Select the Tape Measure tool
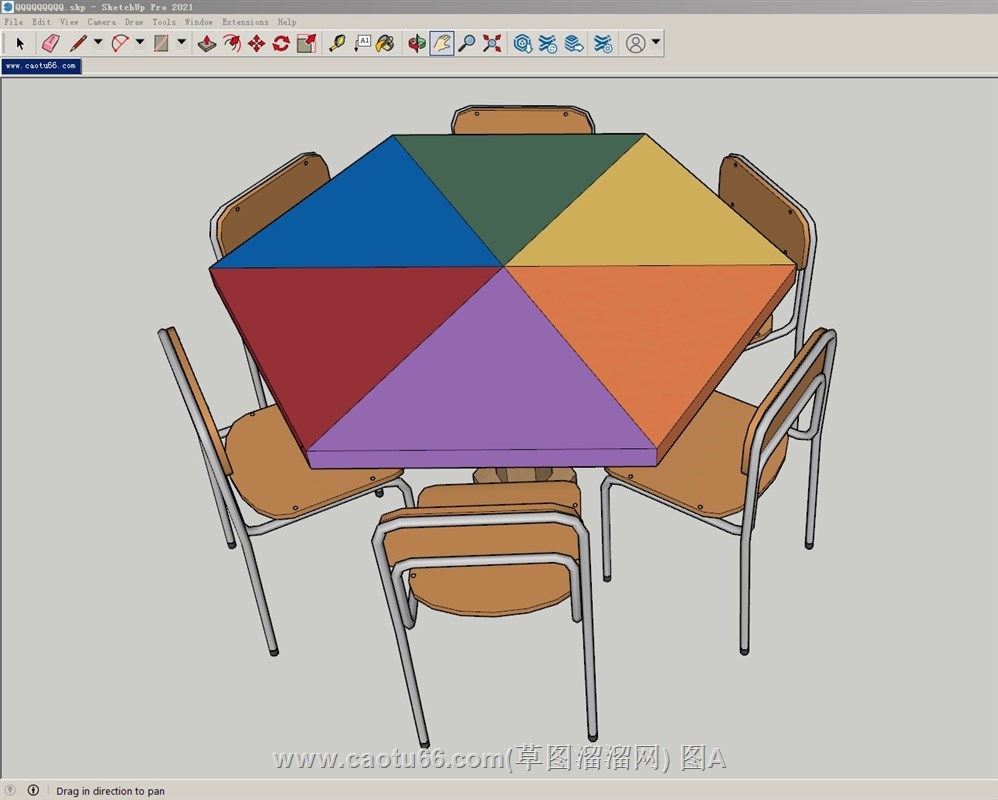This screenshot has width=998, height=800. pyautogui.click(x=337, y=43)
